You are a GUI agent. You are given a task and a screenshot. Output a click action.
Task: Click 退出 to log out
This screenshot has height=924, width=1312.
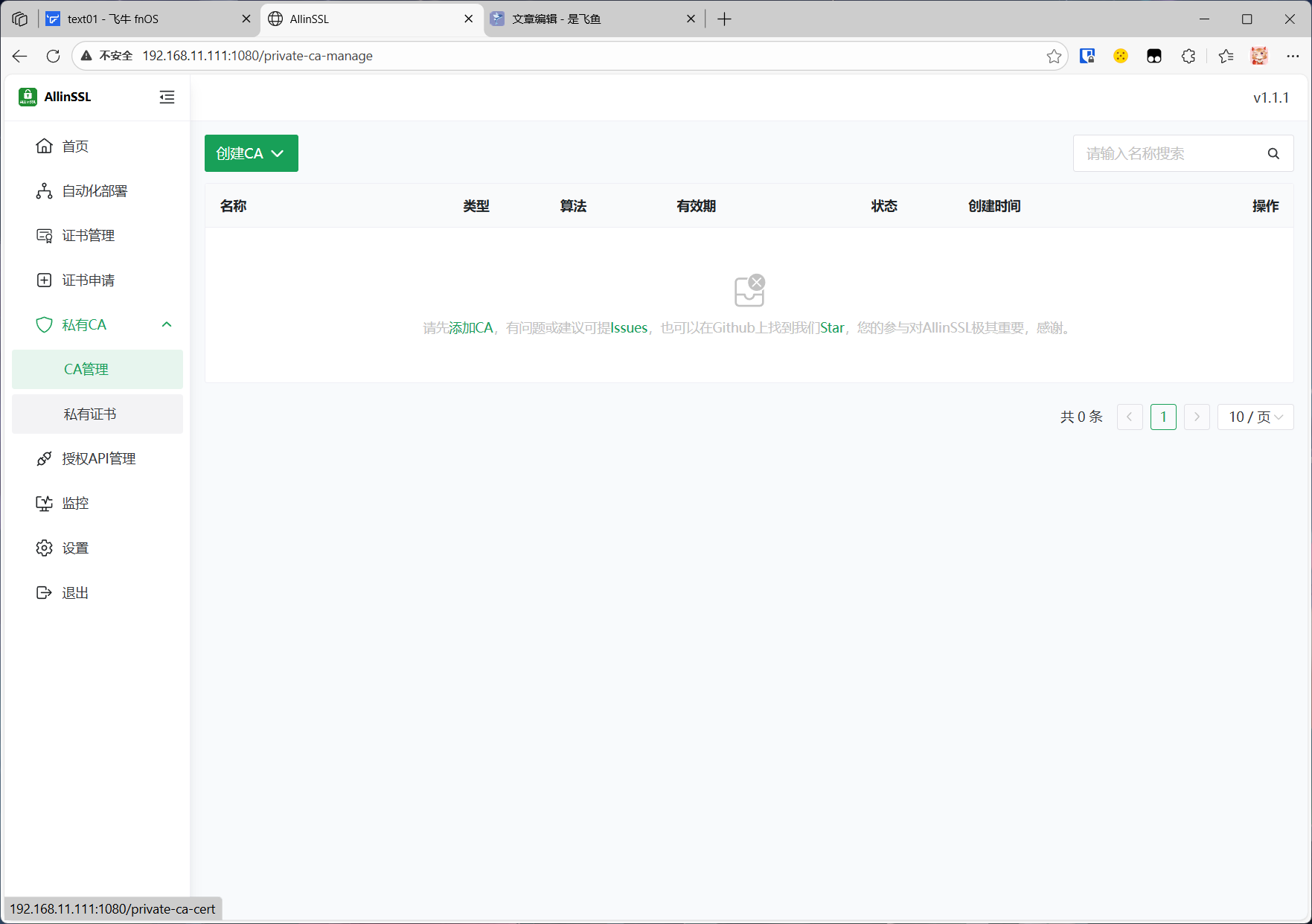point(74,593)
